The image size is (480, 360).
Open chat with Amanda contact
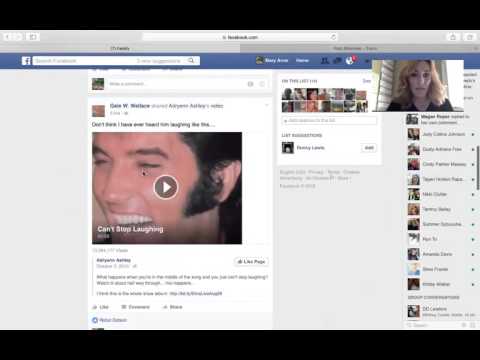coord(441,254)
